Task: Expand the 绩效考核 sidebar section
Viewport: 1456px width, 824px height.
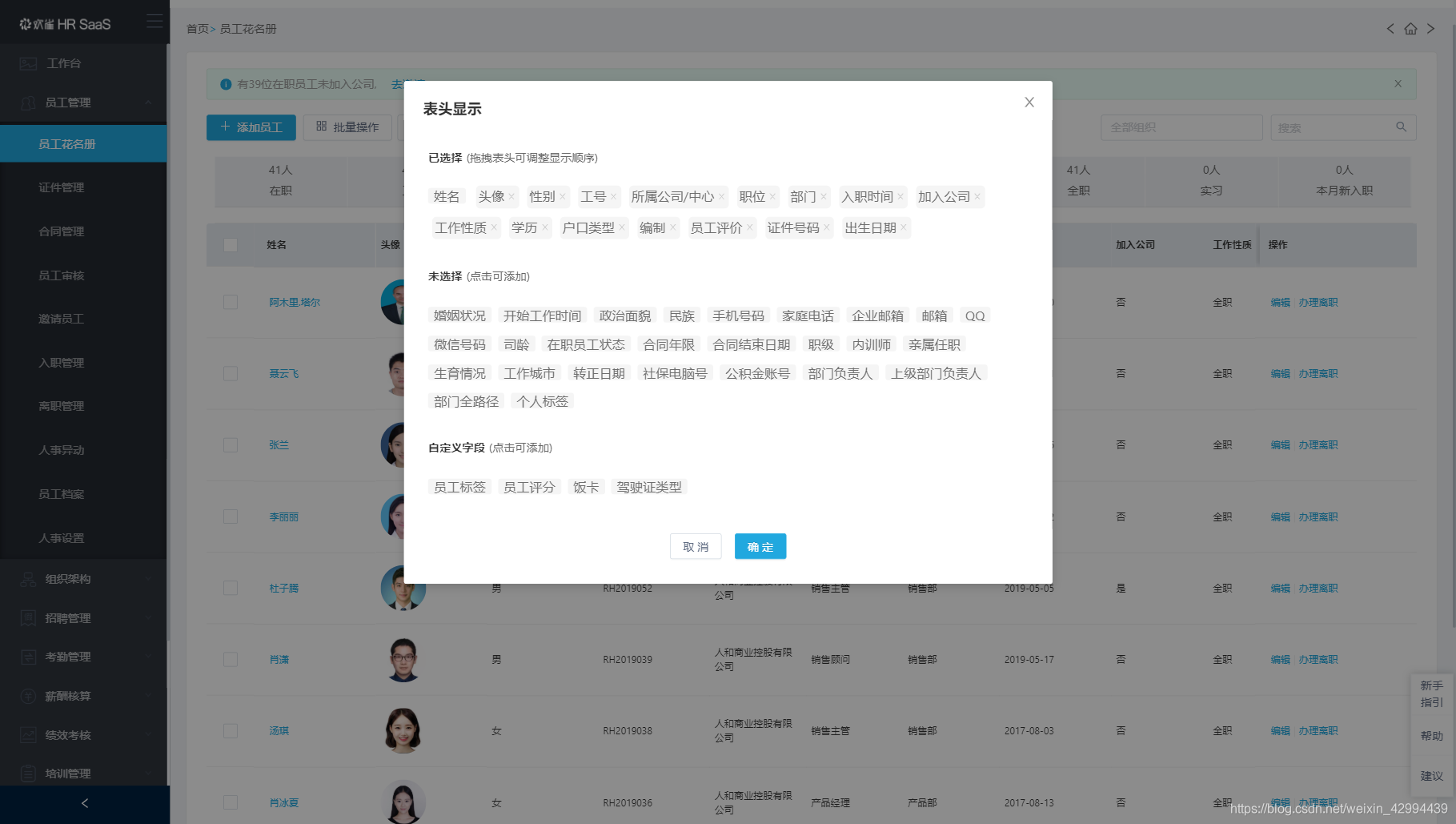Action: pos(83,735)
